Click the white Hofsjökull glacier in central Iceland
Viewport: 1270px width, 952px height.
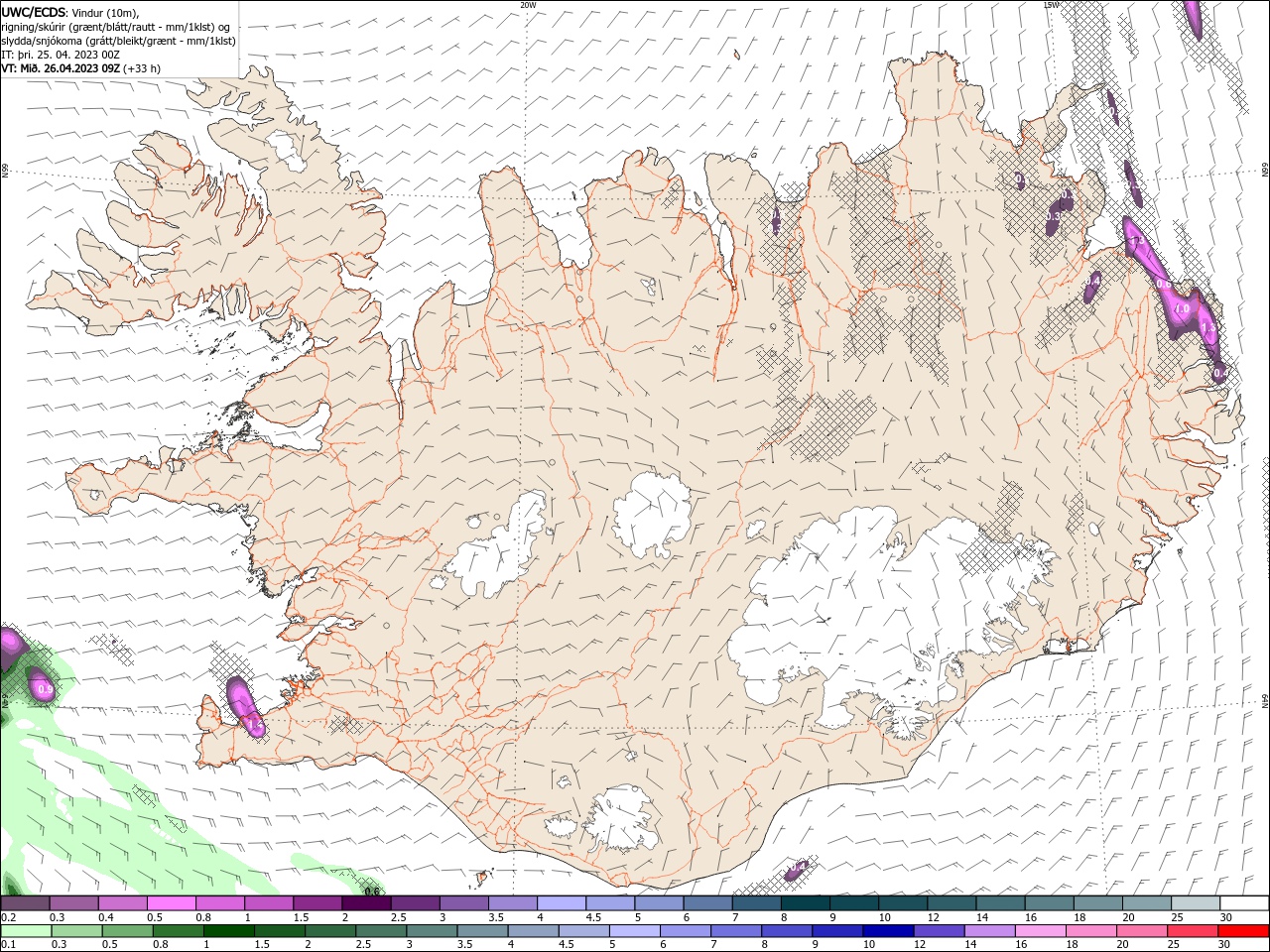click(x=652, y=516)
